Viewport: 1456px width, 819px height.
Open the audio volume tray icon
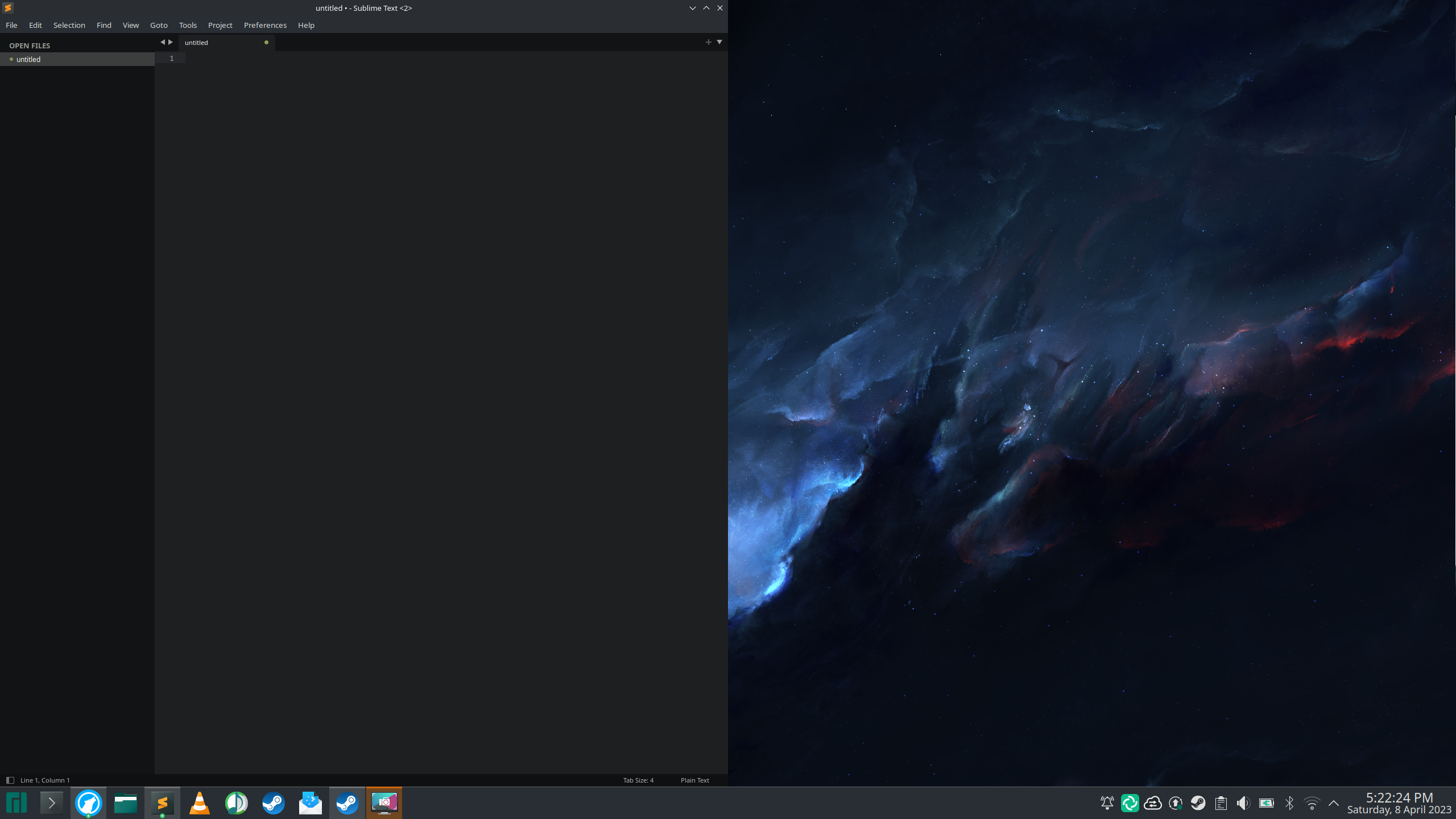click(1244, 803)
